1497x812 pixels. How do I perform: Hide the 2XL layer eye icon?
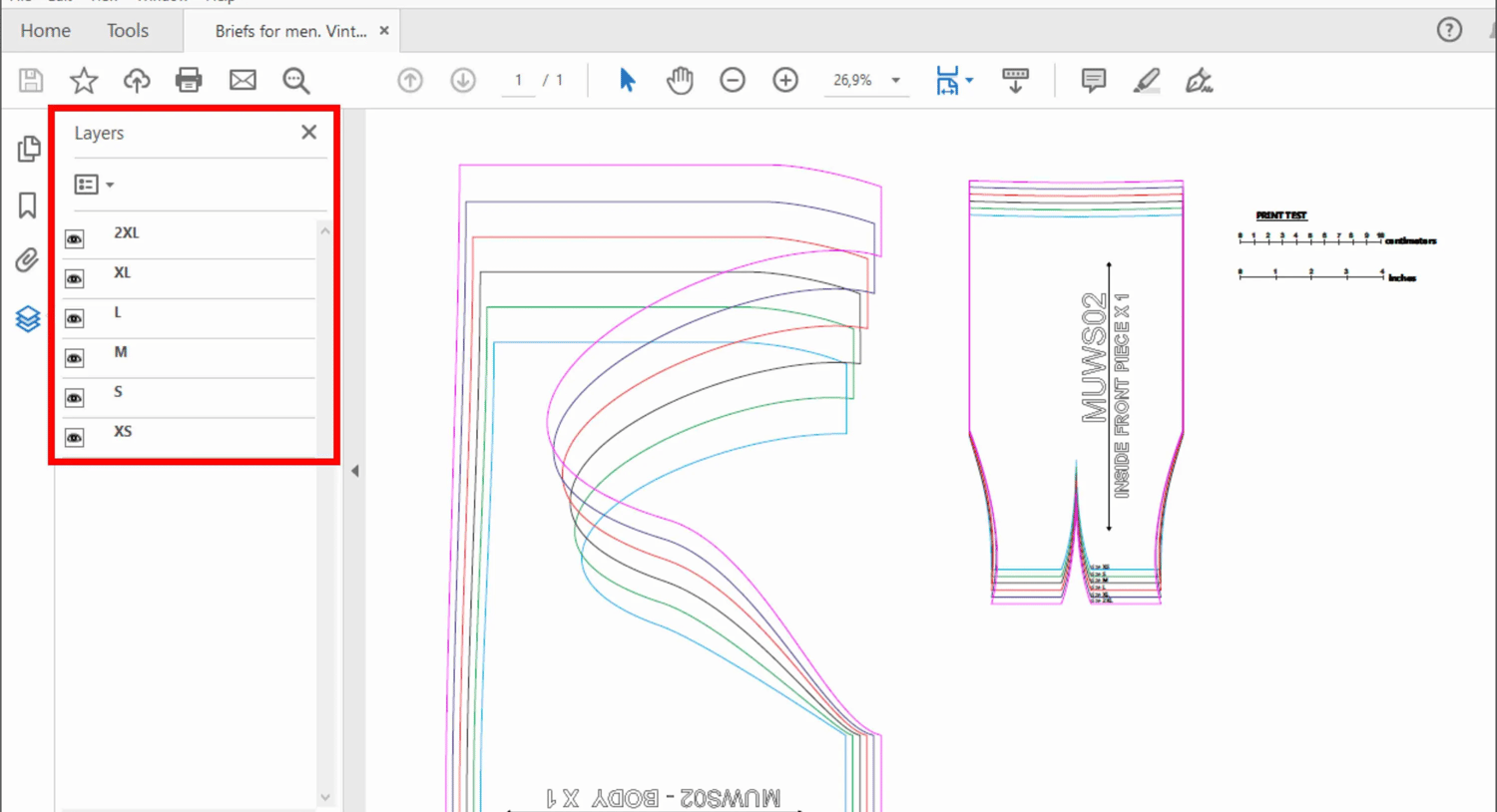(x=75, y=239)
